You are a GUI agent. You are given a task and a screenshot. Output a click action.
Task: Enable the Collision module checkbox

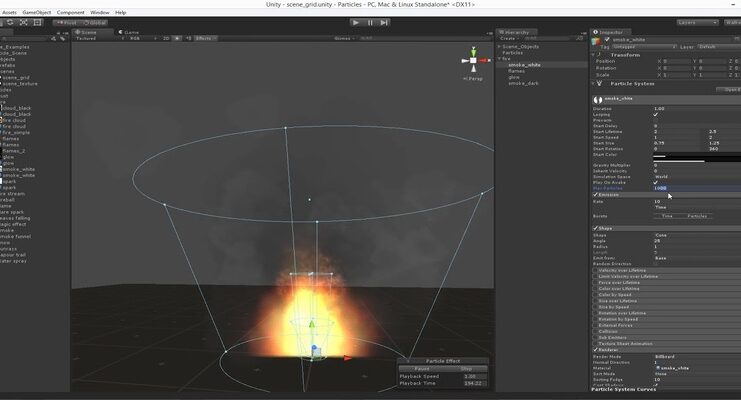click(595, 331)
